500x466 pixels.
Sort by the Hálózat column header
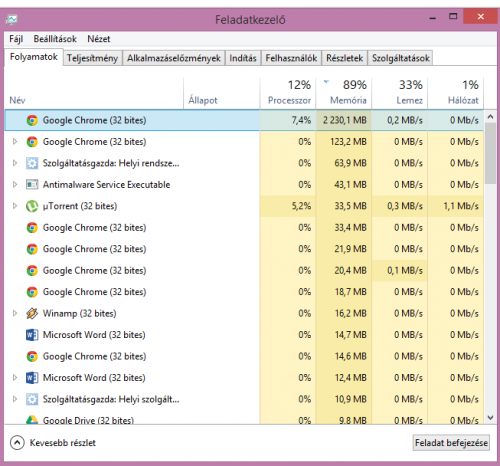pos(456,93)
